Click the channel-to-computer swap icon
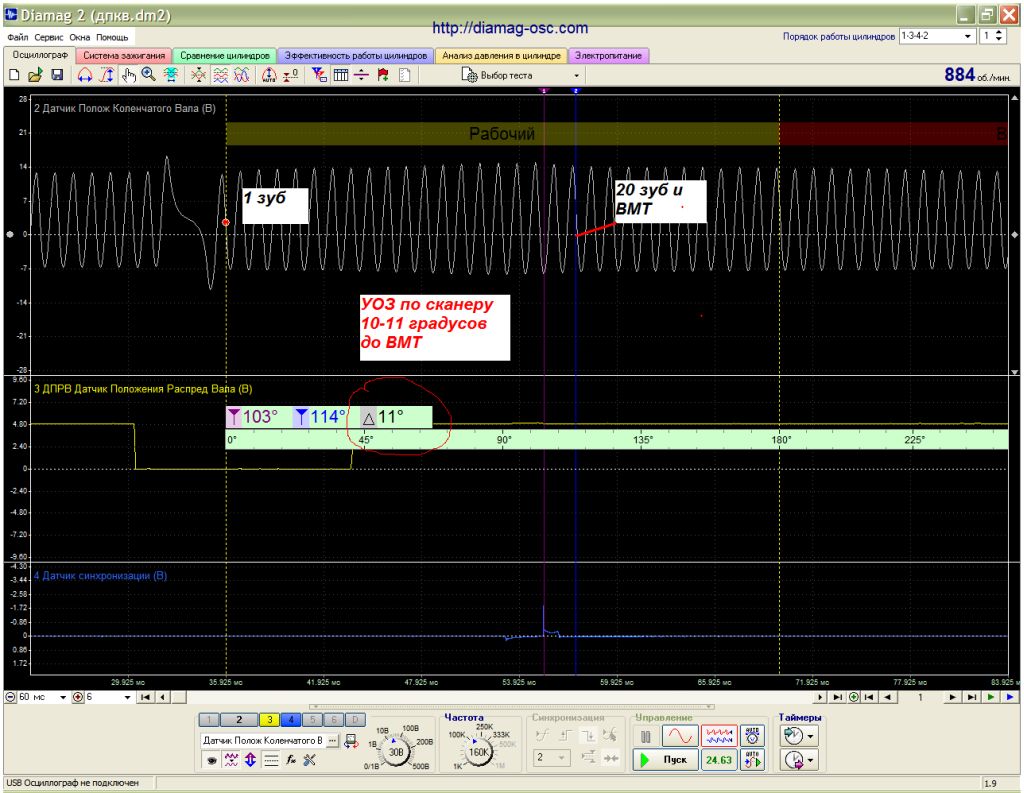 click(351, 741)
